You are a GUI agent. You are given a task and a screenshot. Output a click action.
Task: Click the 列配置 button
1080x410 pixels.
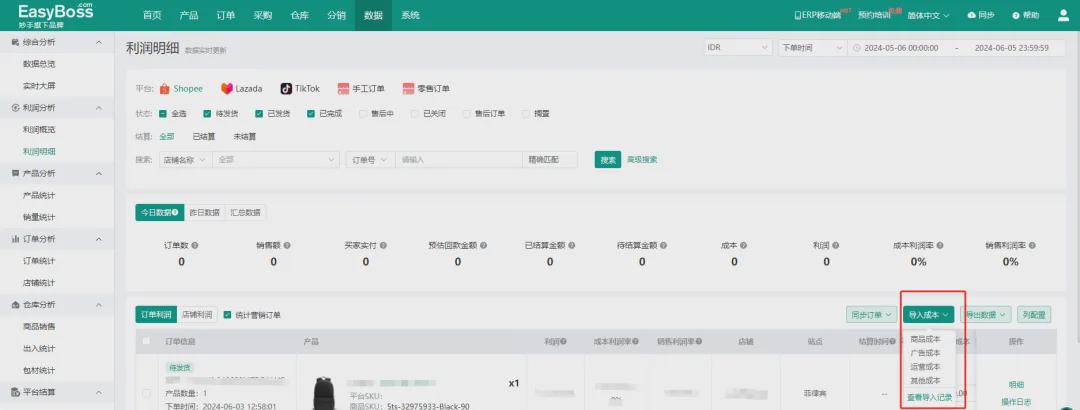[x=1034, y=315]
